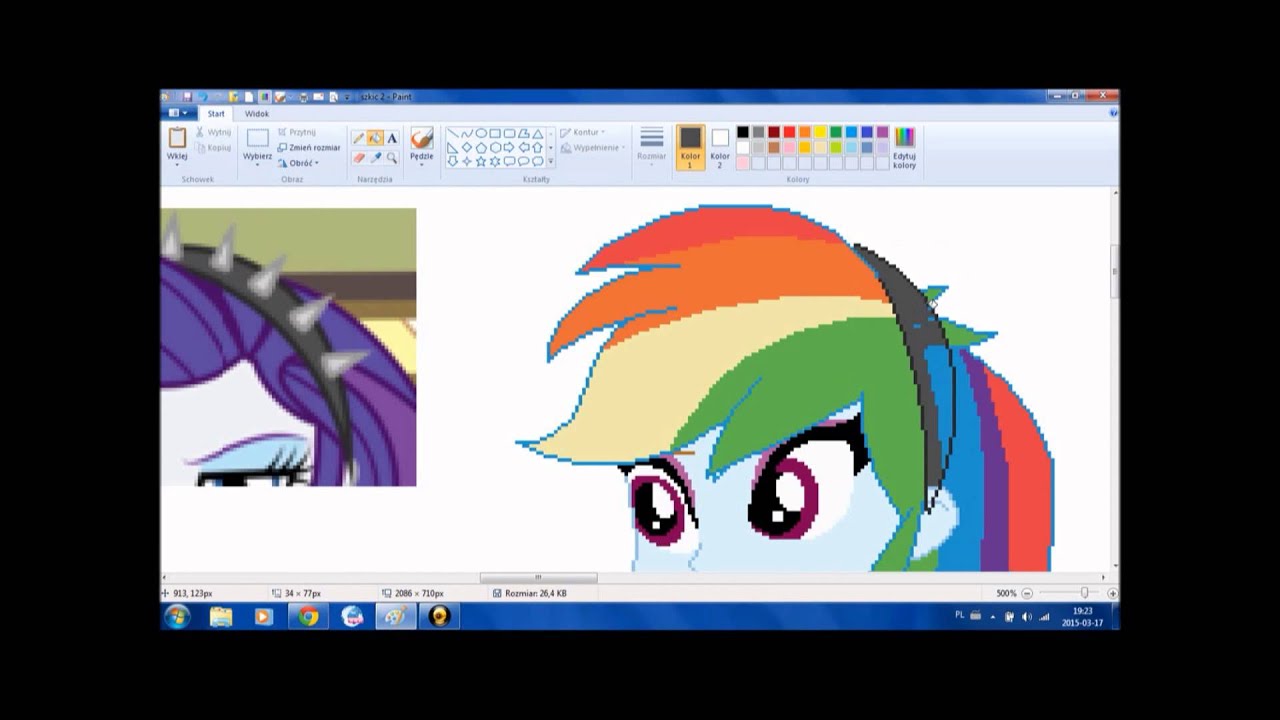Pick the five-point star shape
Screen dimensions: 1280x720
[481, 161]
